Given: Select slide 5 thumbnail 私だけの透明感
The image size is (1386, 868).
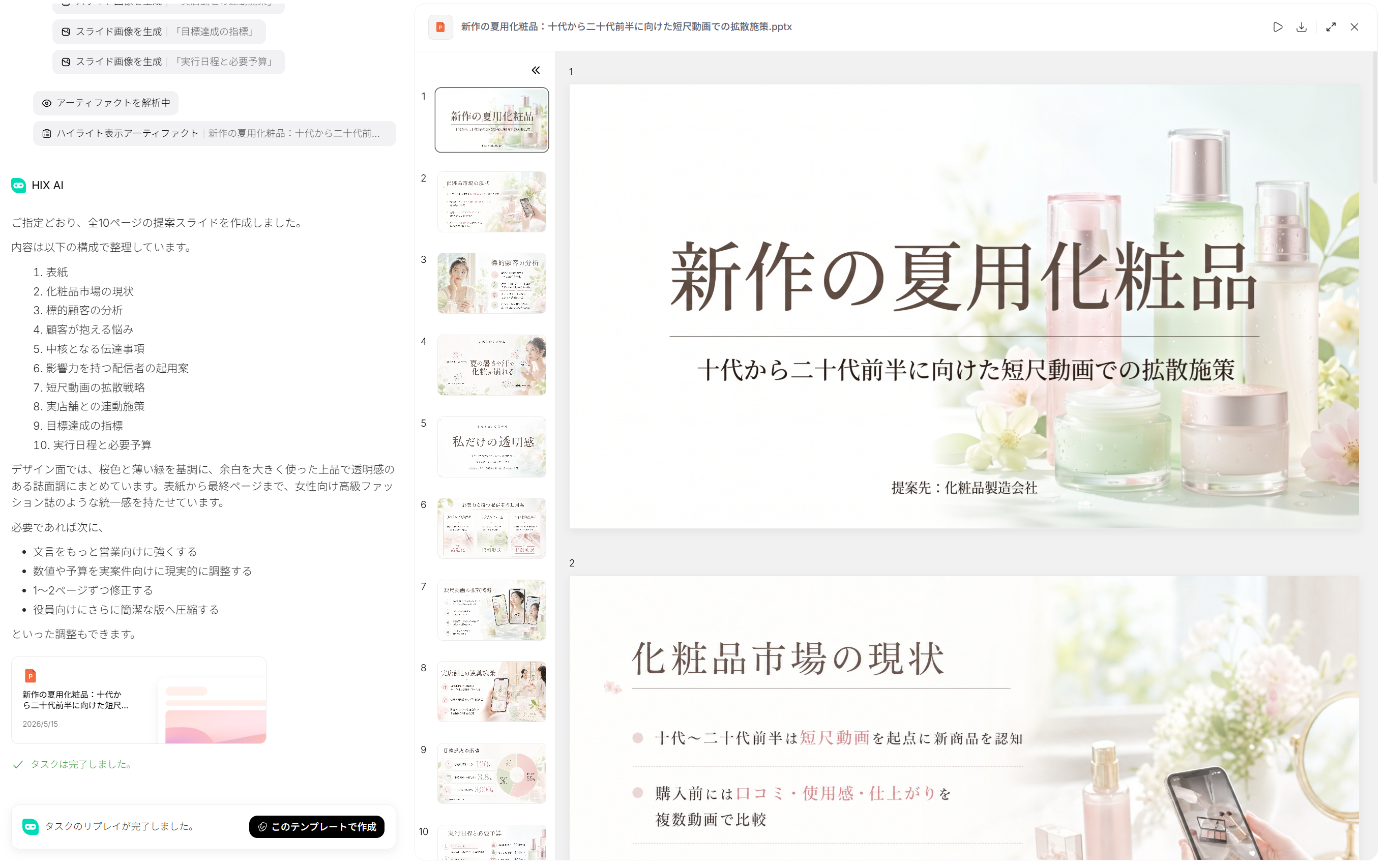Looking at the screenshot, I should click(x=491, y=446).
